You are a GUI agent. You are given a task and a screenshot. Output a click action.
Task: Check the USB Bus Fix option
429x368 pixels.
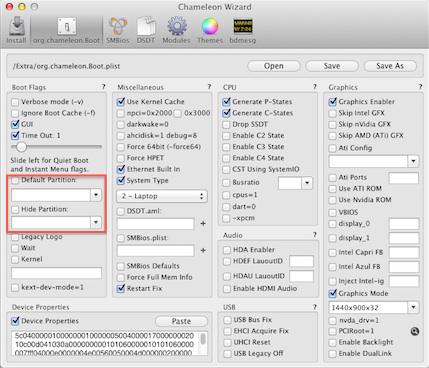(x=227, y=320)
